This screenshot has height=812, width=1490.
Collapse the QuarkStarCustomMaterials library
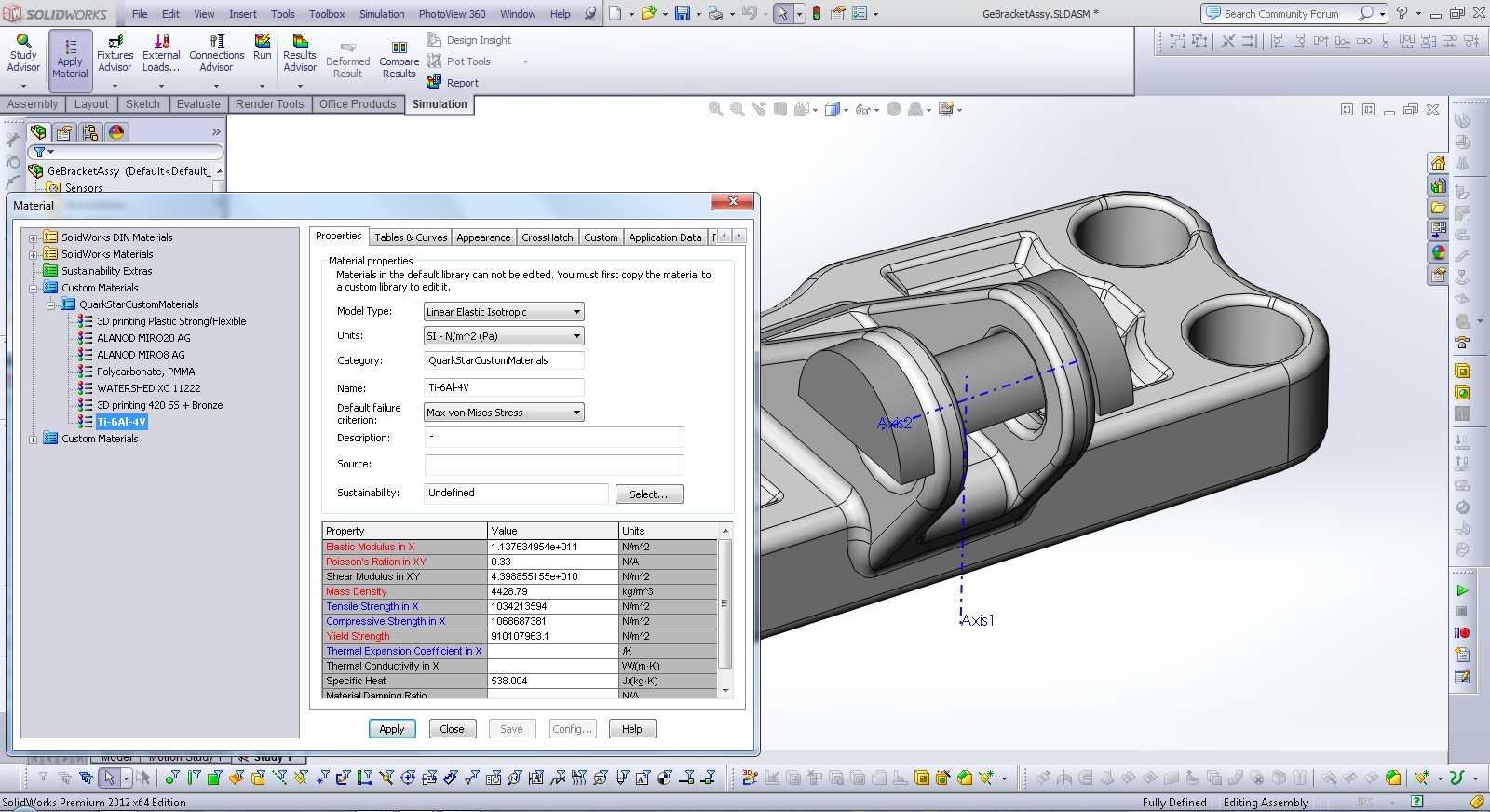(x=51, y=305)
